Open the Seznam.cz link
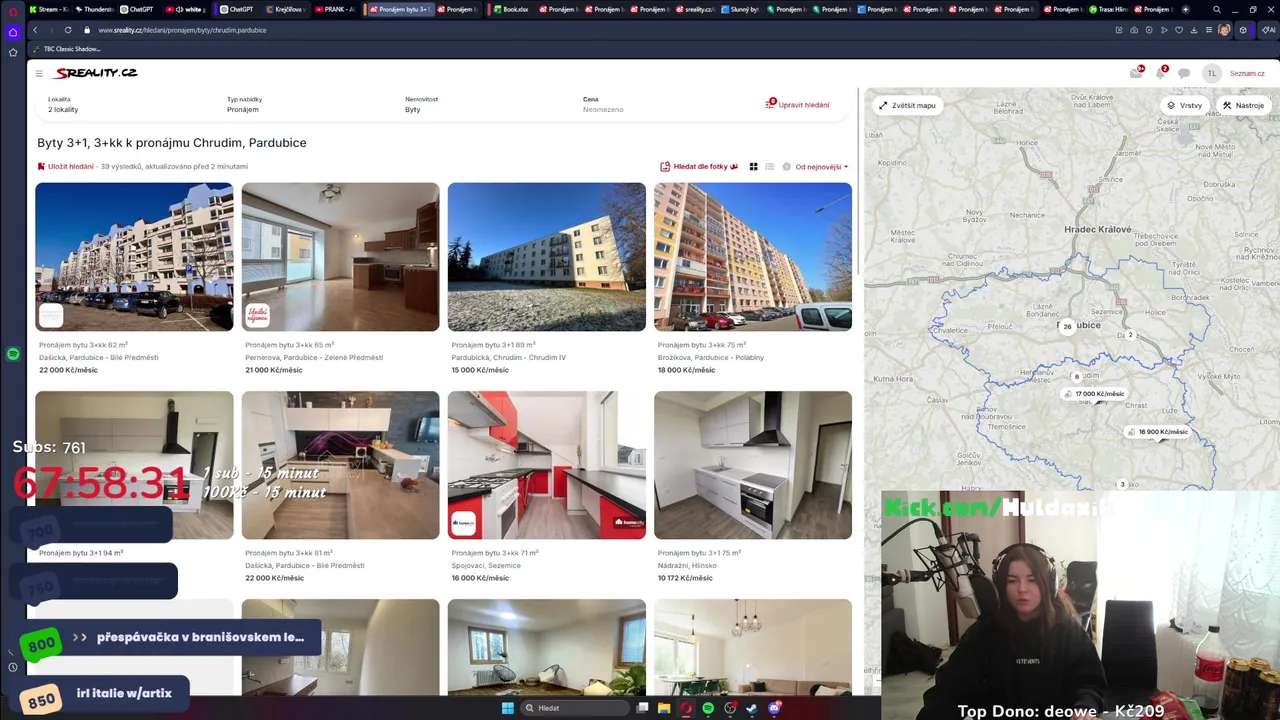1280x720 pixels. pyautogui.click(x=1247, y=73)
